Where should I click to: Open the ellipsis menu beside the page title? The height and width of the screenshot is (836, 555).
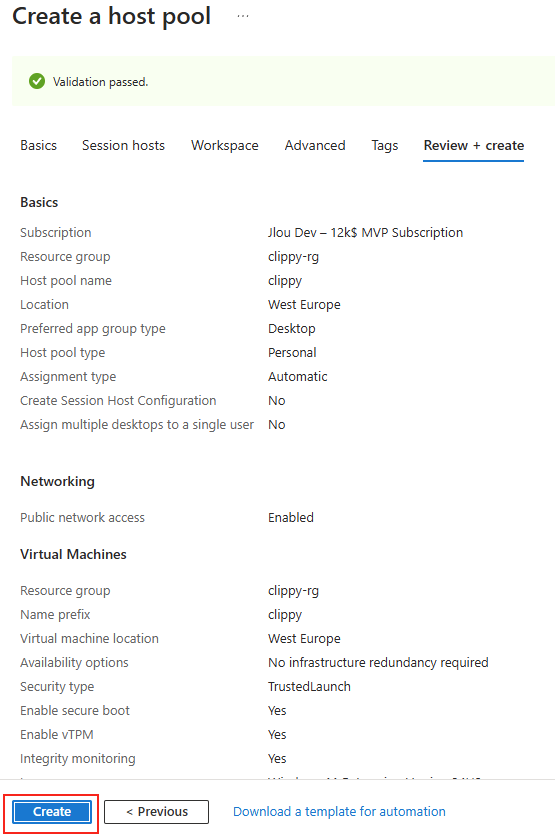(x=243, y=16)
